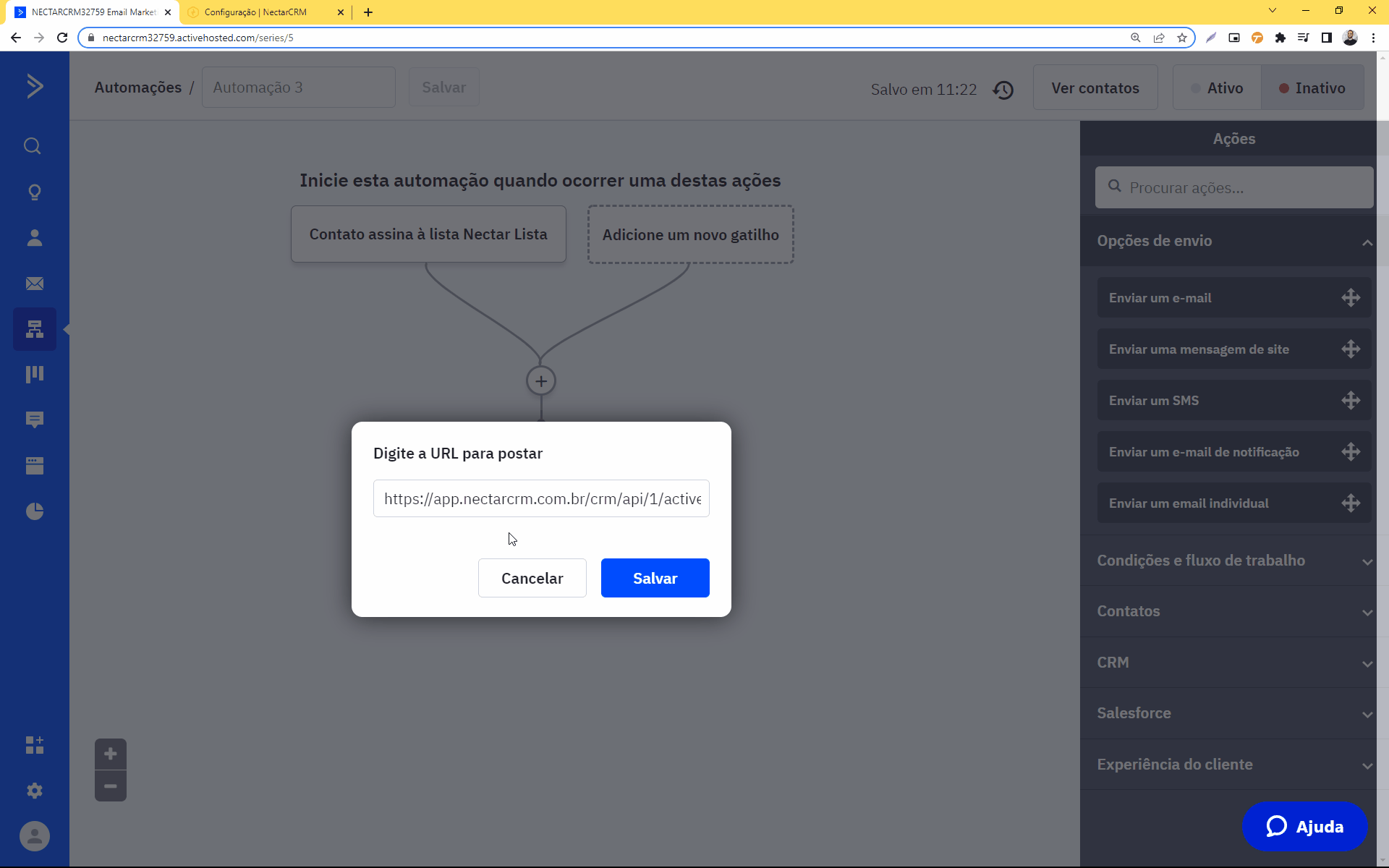Open Chrome three-dot menu
This screenshot has width=1389, height=868.
pos(1373,38)
